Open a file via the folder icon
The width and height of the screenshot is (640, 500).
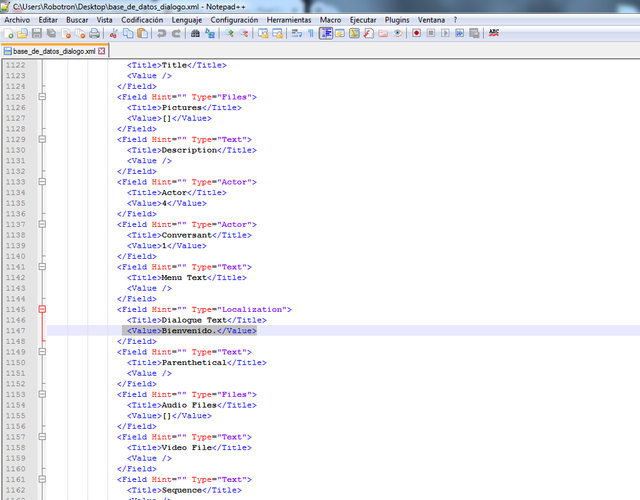[22, 33]
